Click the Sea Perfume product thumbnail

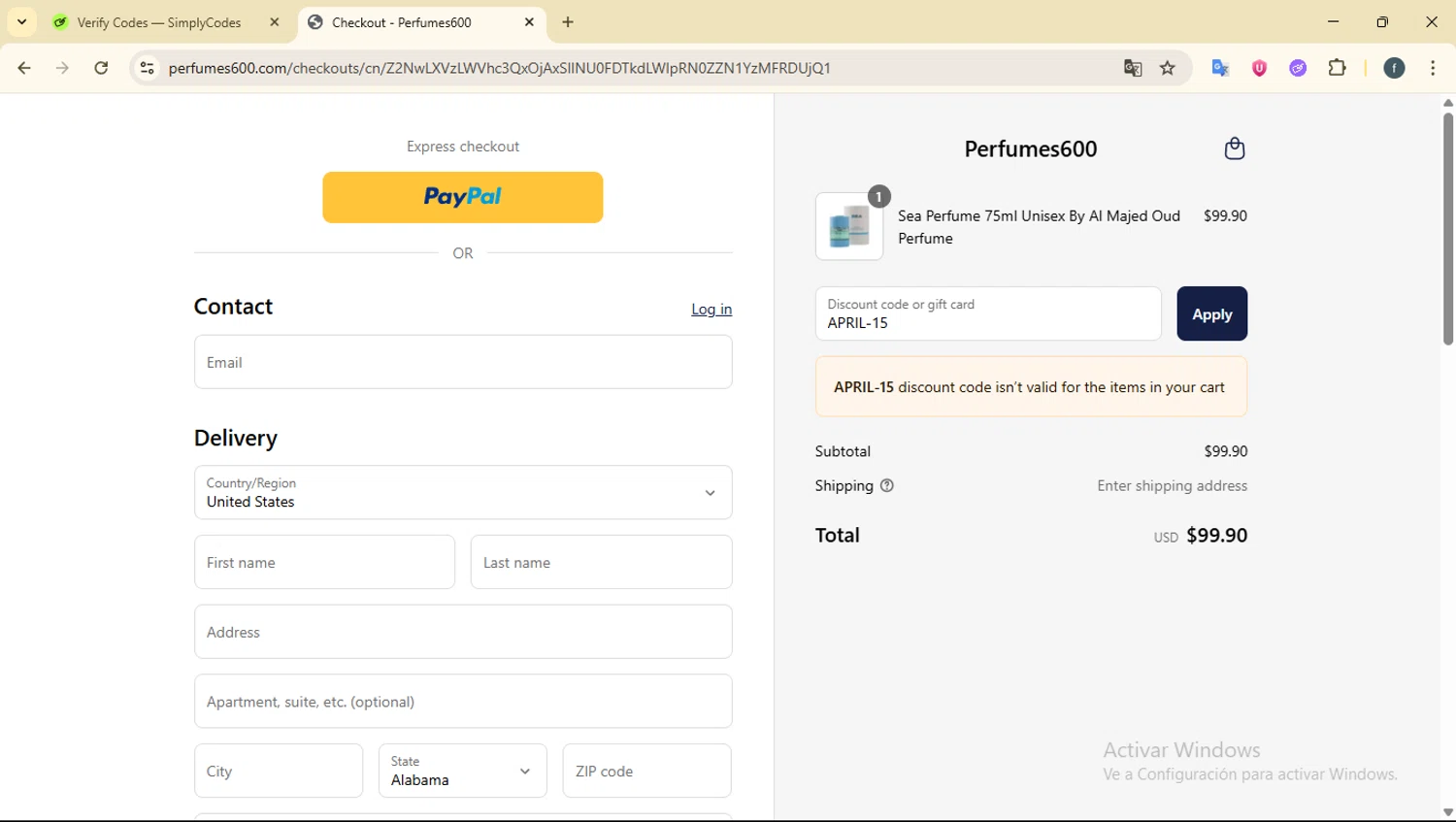tap(849, 226)
